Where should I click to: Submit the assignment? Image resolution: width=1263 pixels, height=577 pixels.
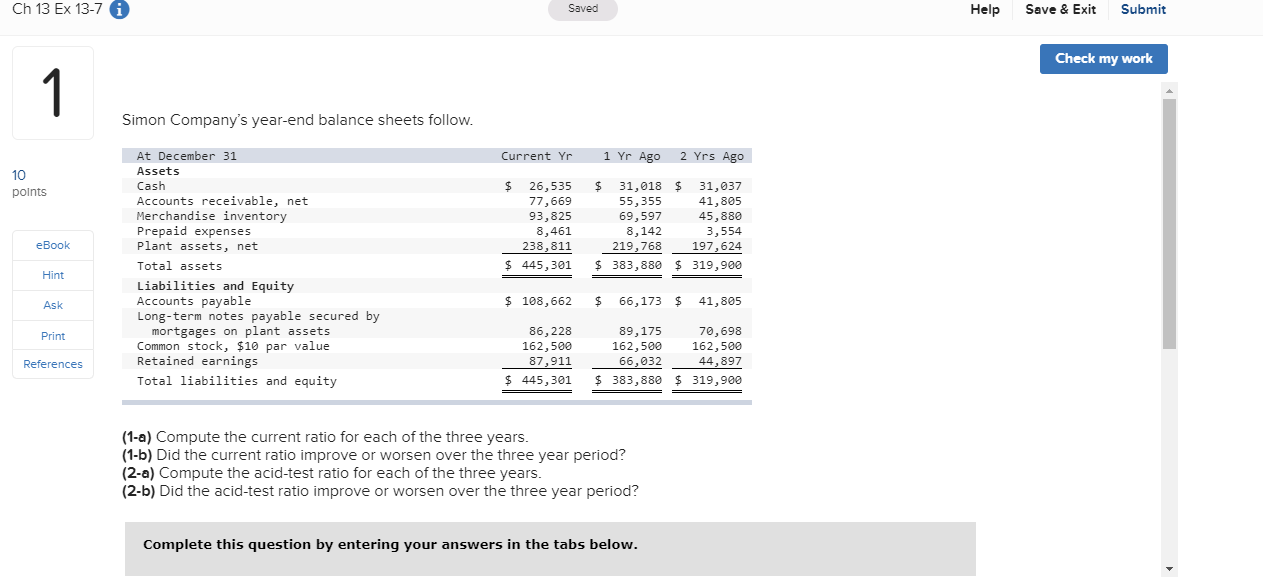tap(1143, 9)
